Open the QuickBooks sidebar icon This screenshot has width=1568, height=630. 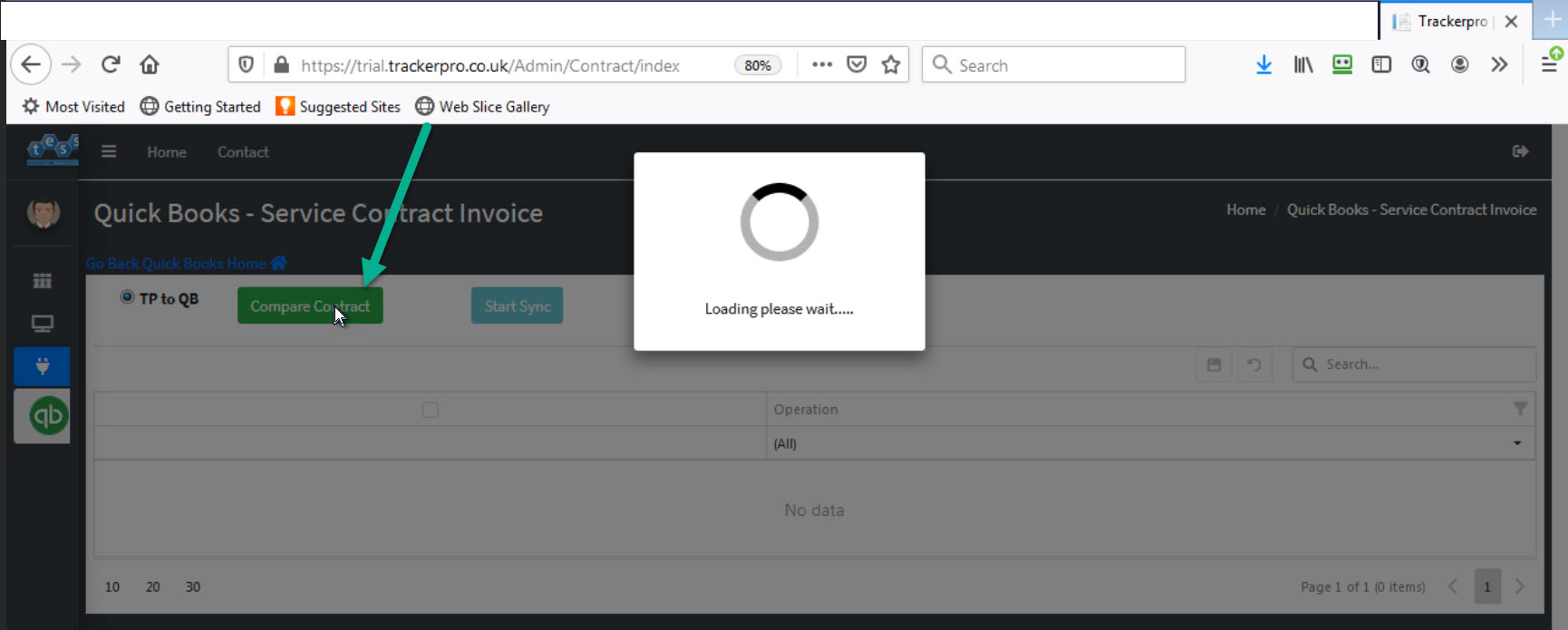[x=48, y=416]
